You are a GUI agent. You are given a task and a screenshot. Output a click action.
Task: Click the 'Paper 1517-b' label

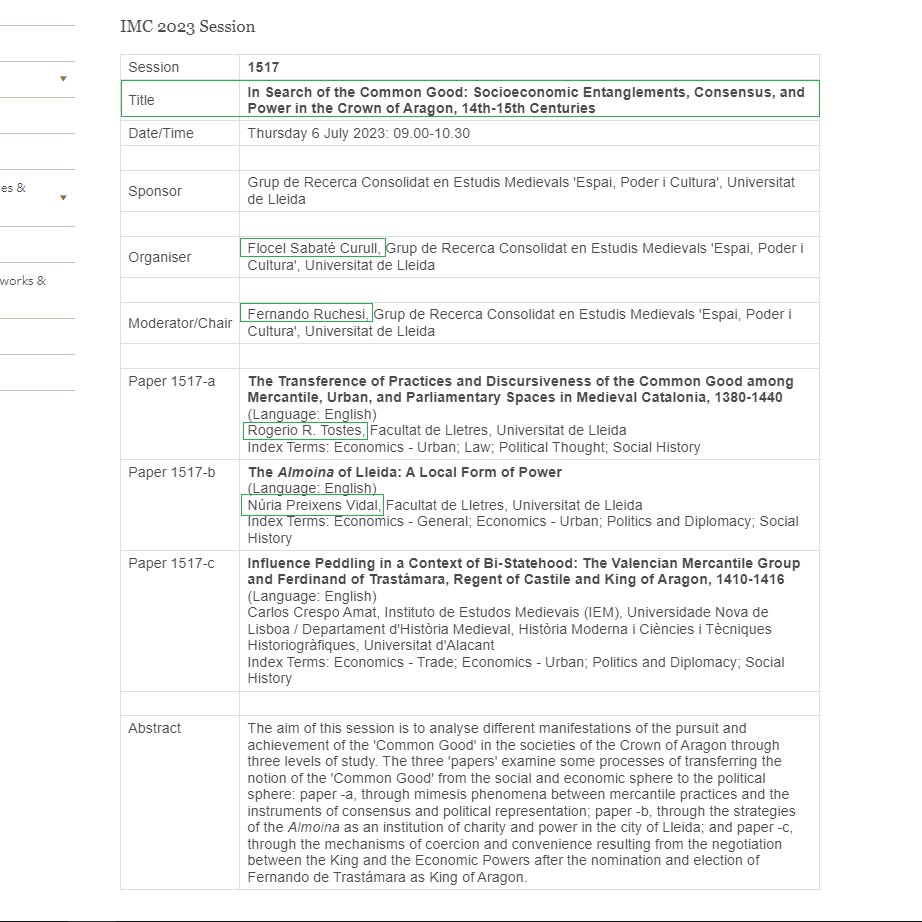(172, 472)
